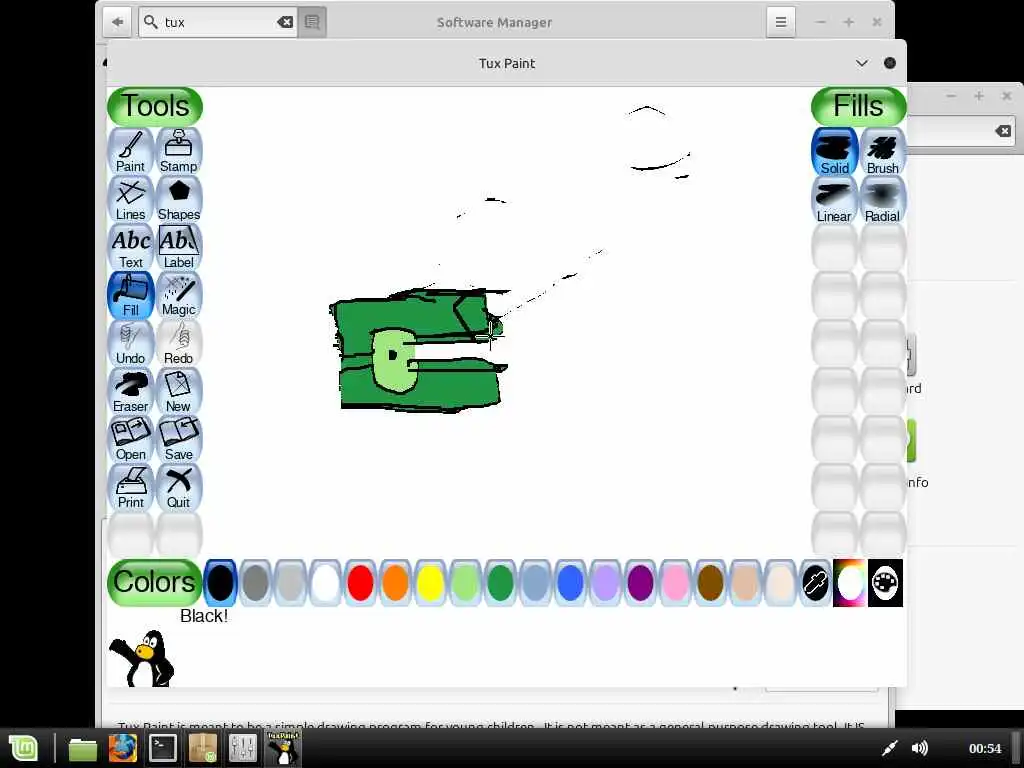This screenshot has width=1024, height=768.
Task: Choose the Solid fill mode
Action: 835,152
